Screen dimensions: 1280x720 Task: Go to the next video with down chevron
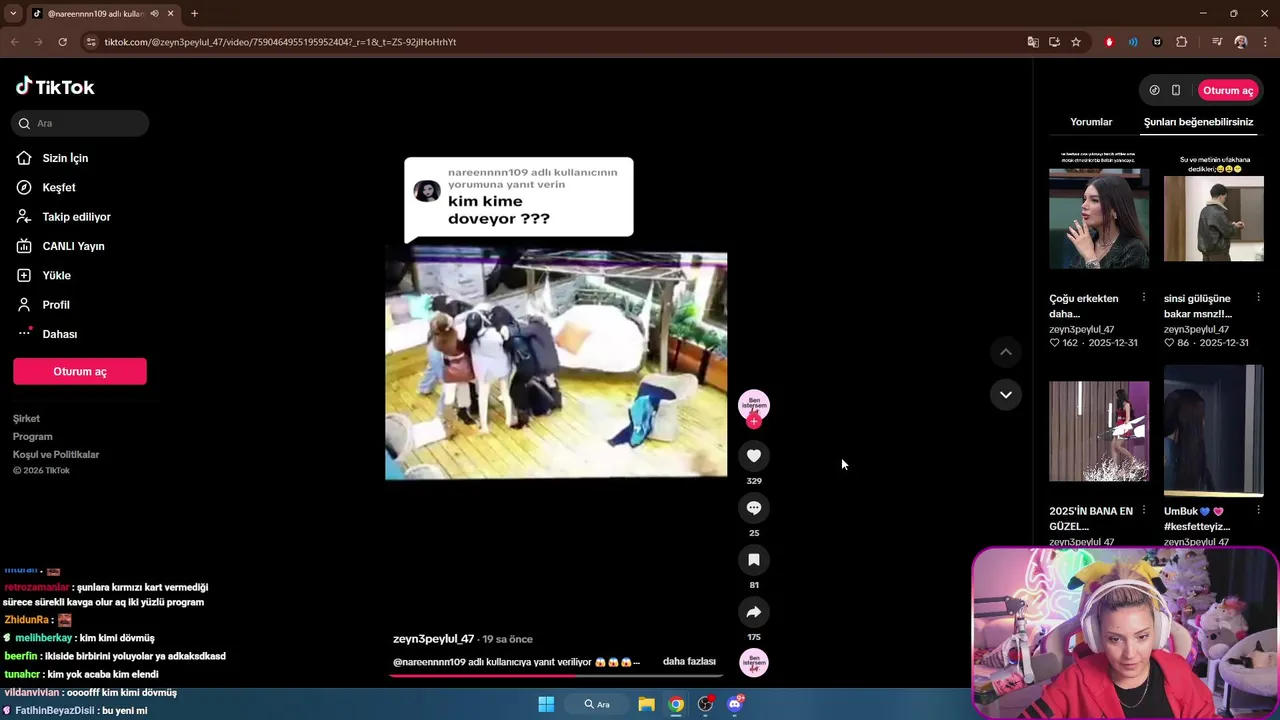pos(1006,394)
